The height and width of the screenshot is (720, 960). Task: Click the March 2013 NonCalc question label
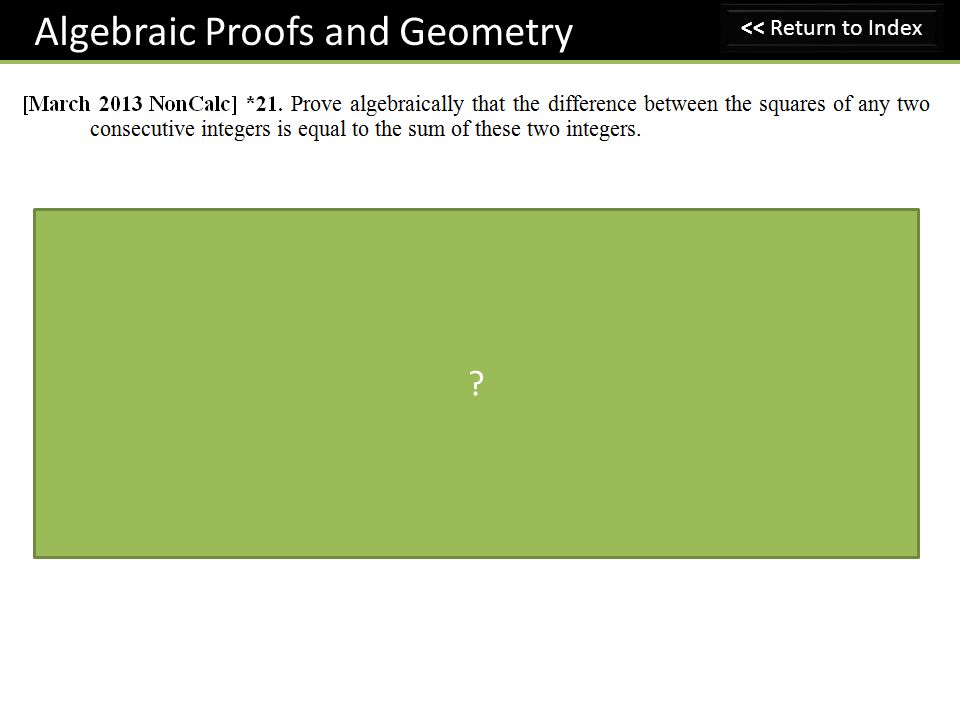click(x=130, y=104)
